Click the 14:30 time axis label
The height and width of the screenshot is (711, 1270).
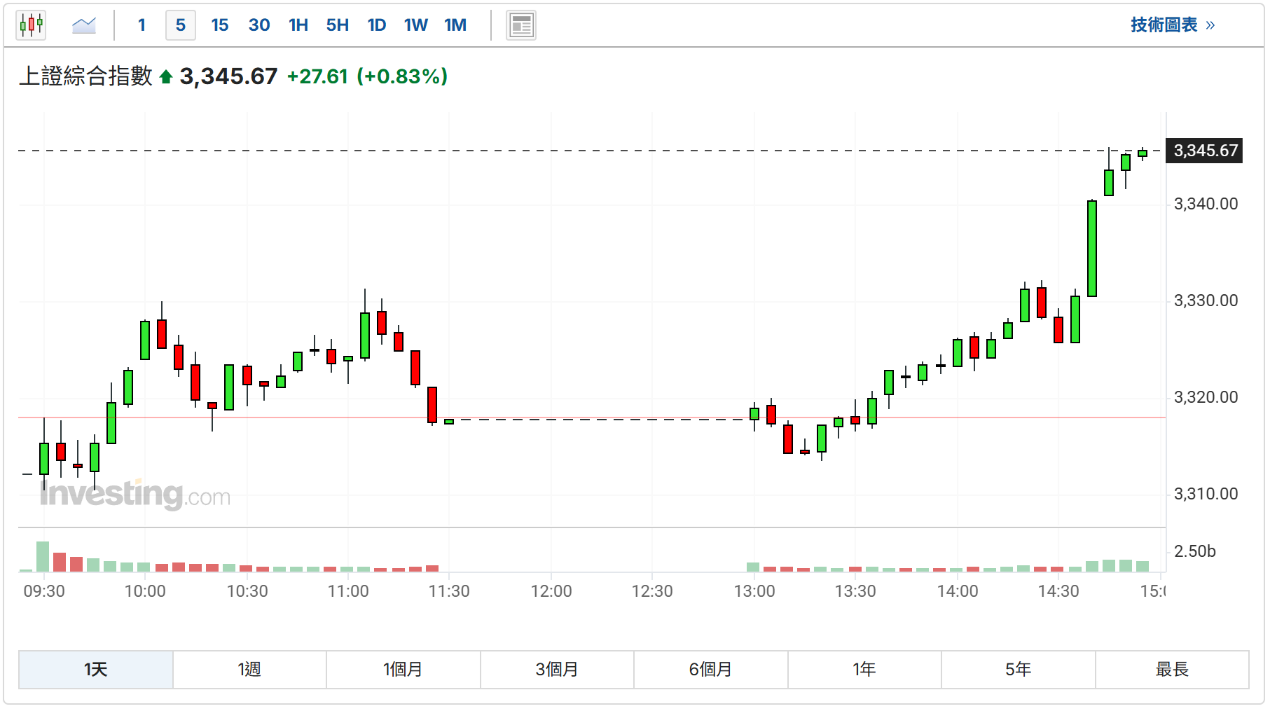(1058, 592)
